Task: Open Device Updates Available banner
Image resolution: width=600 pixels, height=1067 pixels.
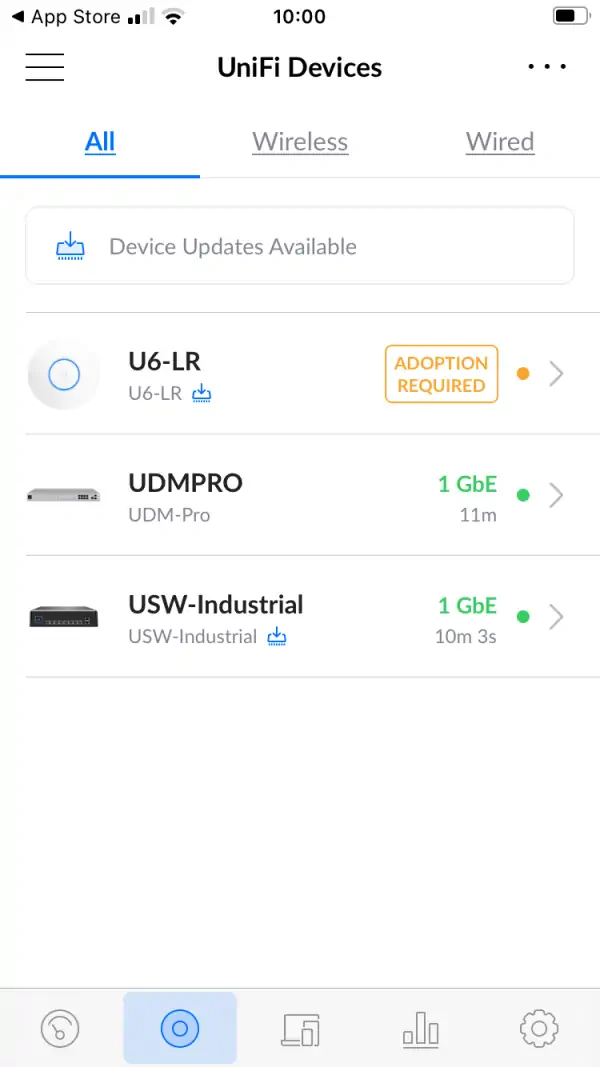Action: click(x=300, y=246)
